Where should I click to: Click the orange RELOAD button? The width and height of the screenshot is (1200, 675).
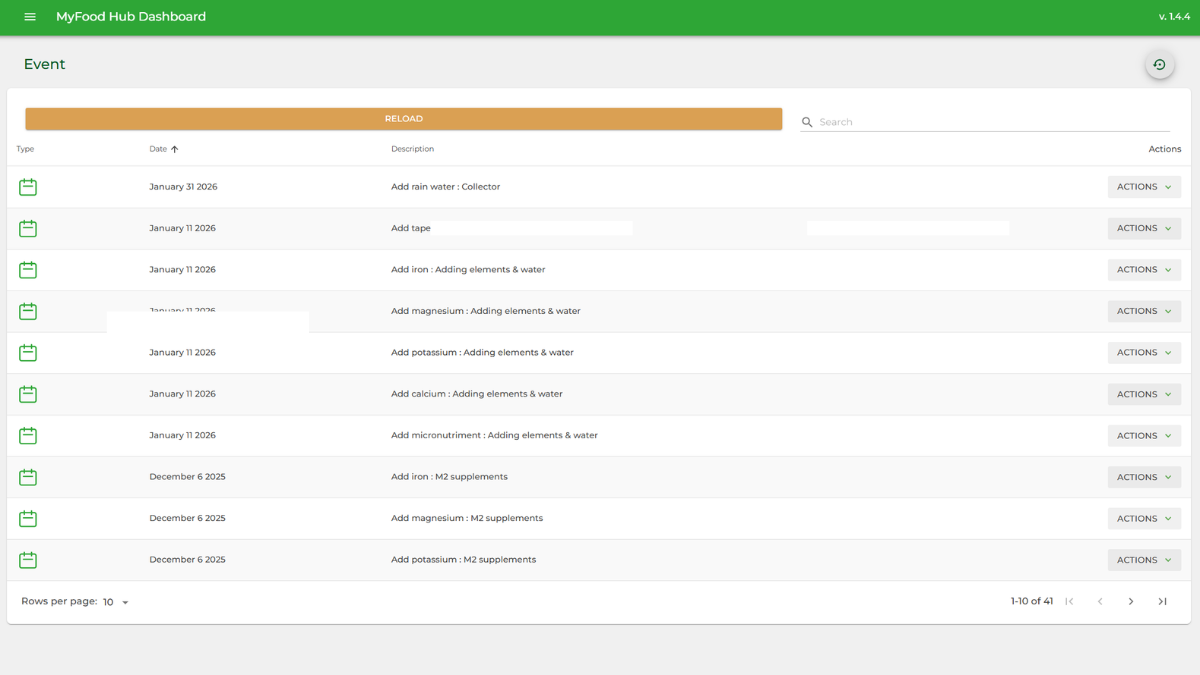(x=403, y=119)
